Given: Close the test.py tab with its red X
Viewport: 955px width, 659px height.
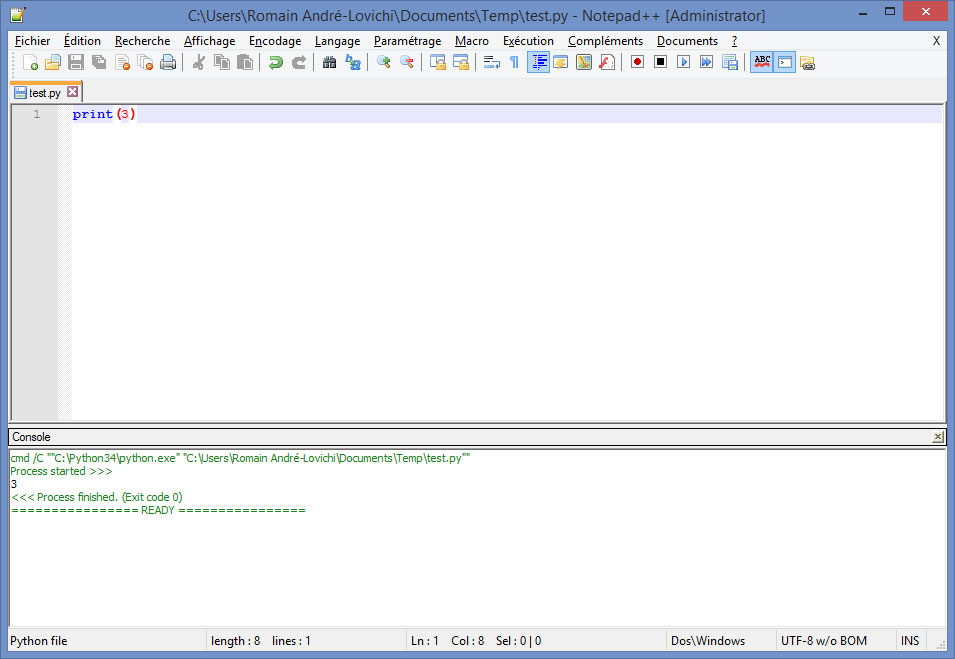Looking at the screenshot, I should pos(72,92).
